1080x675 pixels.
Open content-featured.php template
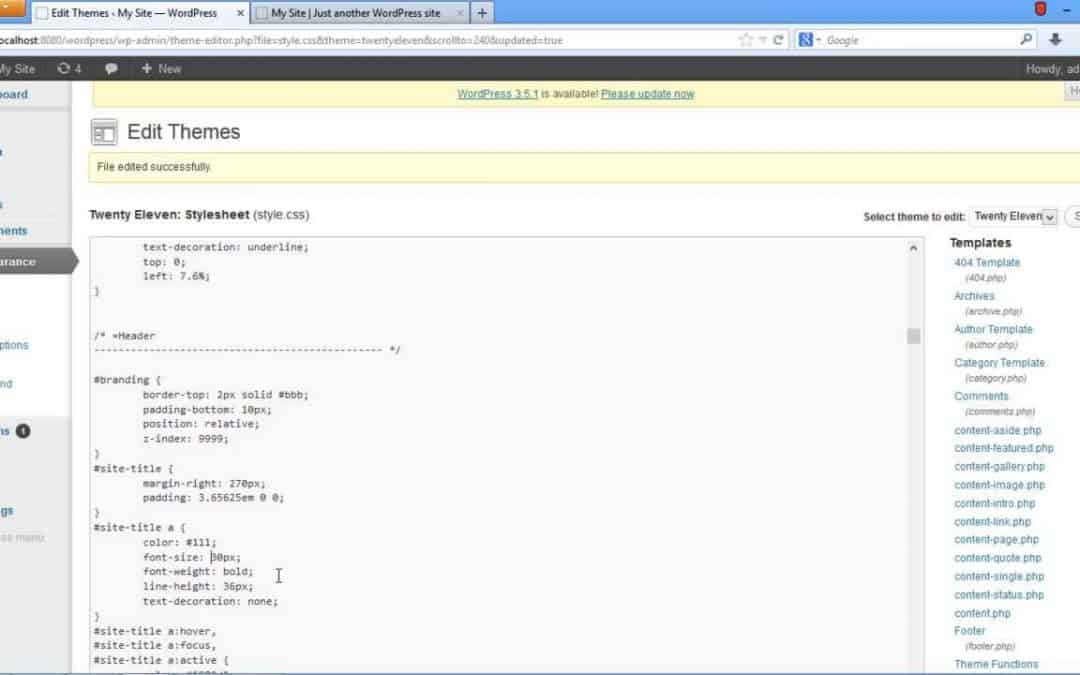1004,448
